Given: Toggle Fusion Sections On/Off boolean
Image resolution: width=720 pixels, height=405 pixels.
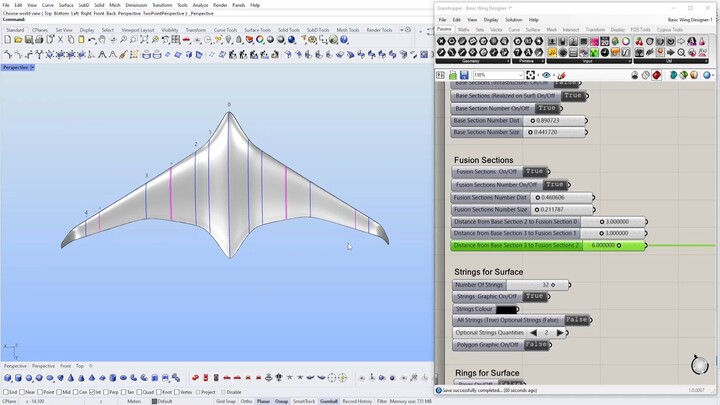Looking at the screenshot, I should (534, 172).
